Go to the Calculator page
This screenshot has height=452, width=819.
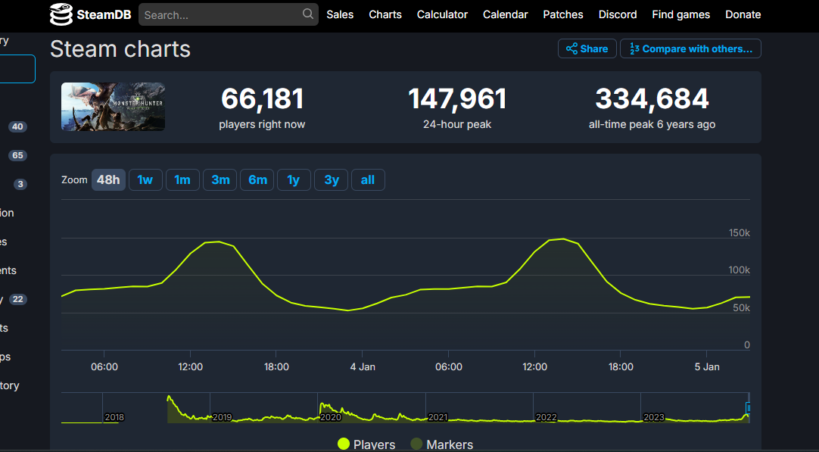(x=442, y=15)
